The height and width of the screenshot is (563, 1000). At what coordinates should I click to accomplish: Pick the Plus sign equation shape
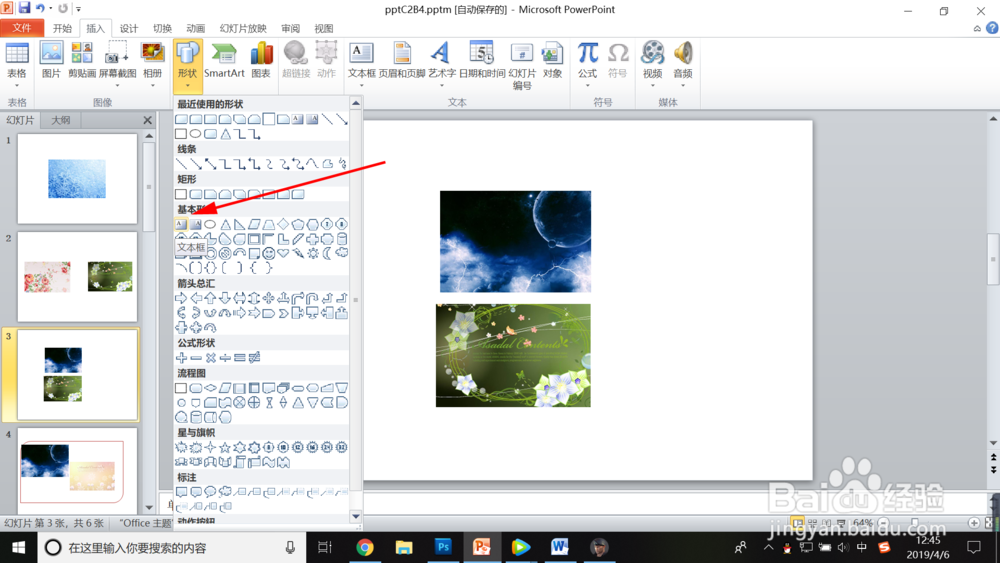pyautogui.click(x=181, y=358)
